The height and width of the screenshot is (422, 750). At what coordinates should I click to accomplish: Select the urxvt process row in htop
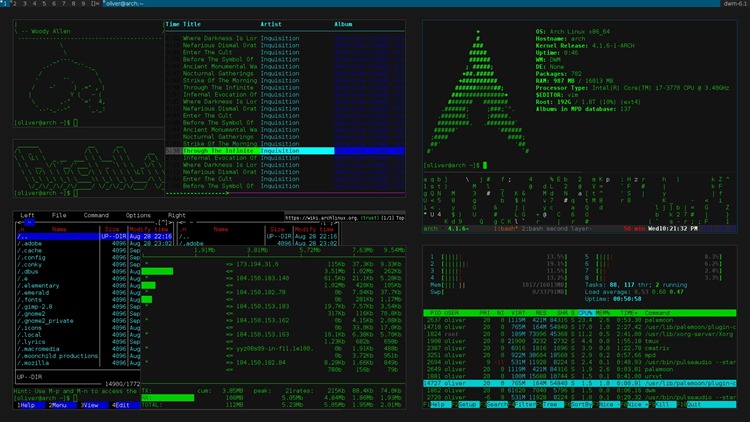[580, 376]
